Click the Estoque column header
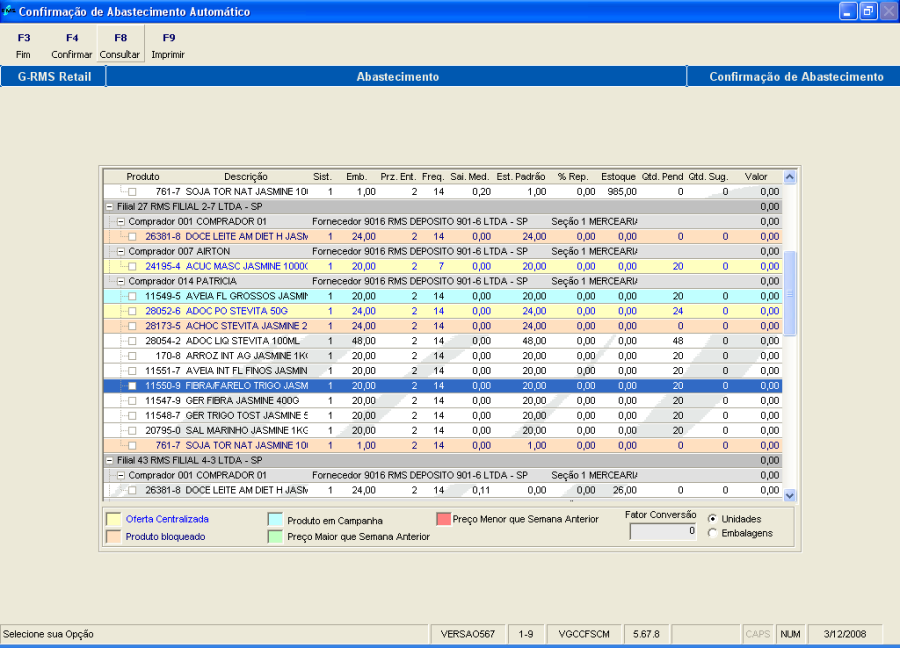 618,177
